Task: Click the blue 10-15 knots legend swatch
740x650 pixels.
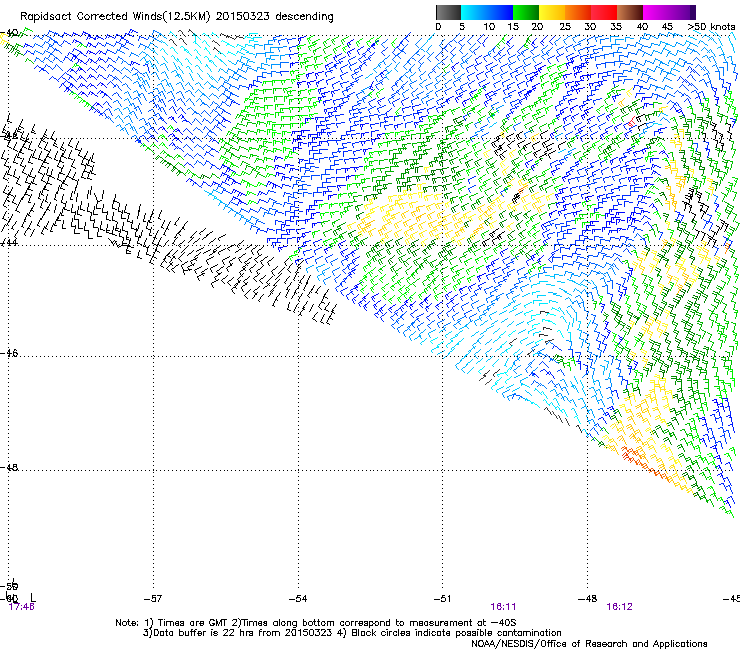Action: coord(500,12)
